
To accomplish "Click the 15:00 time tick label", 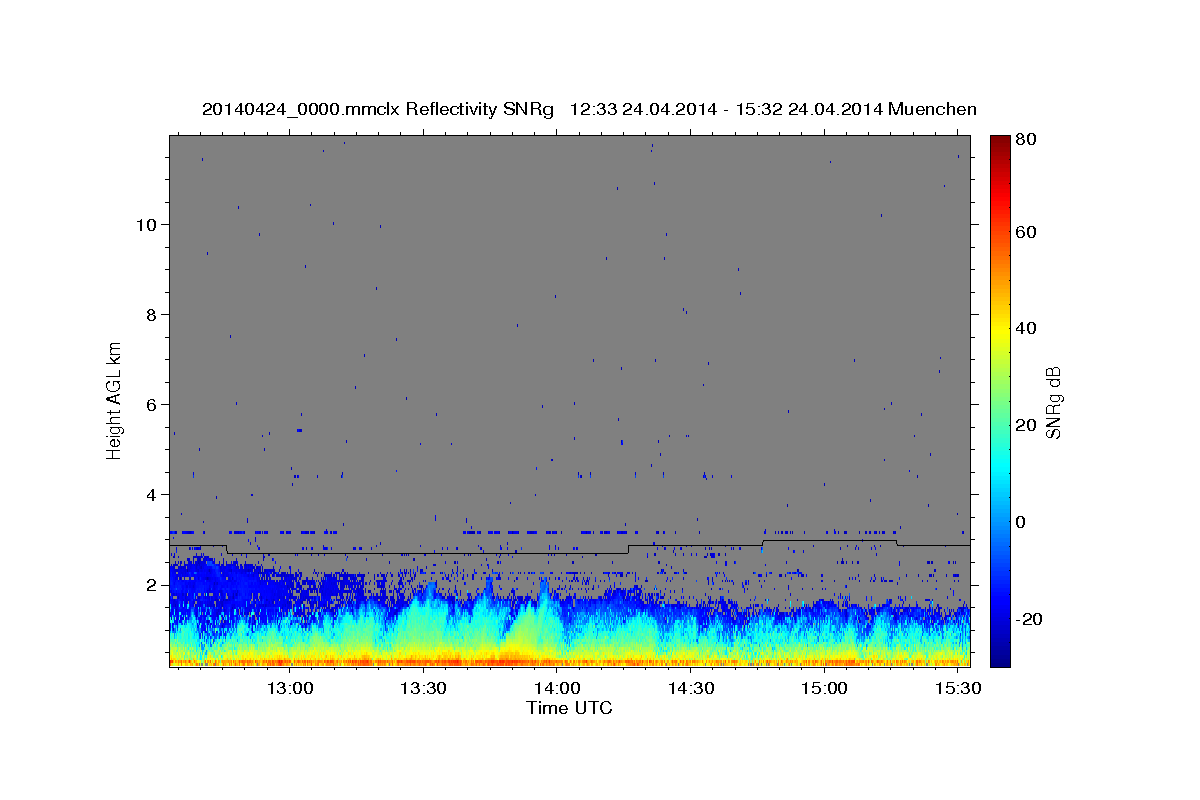I will click(x=824, y=688).
